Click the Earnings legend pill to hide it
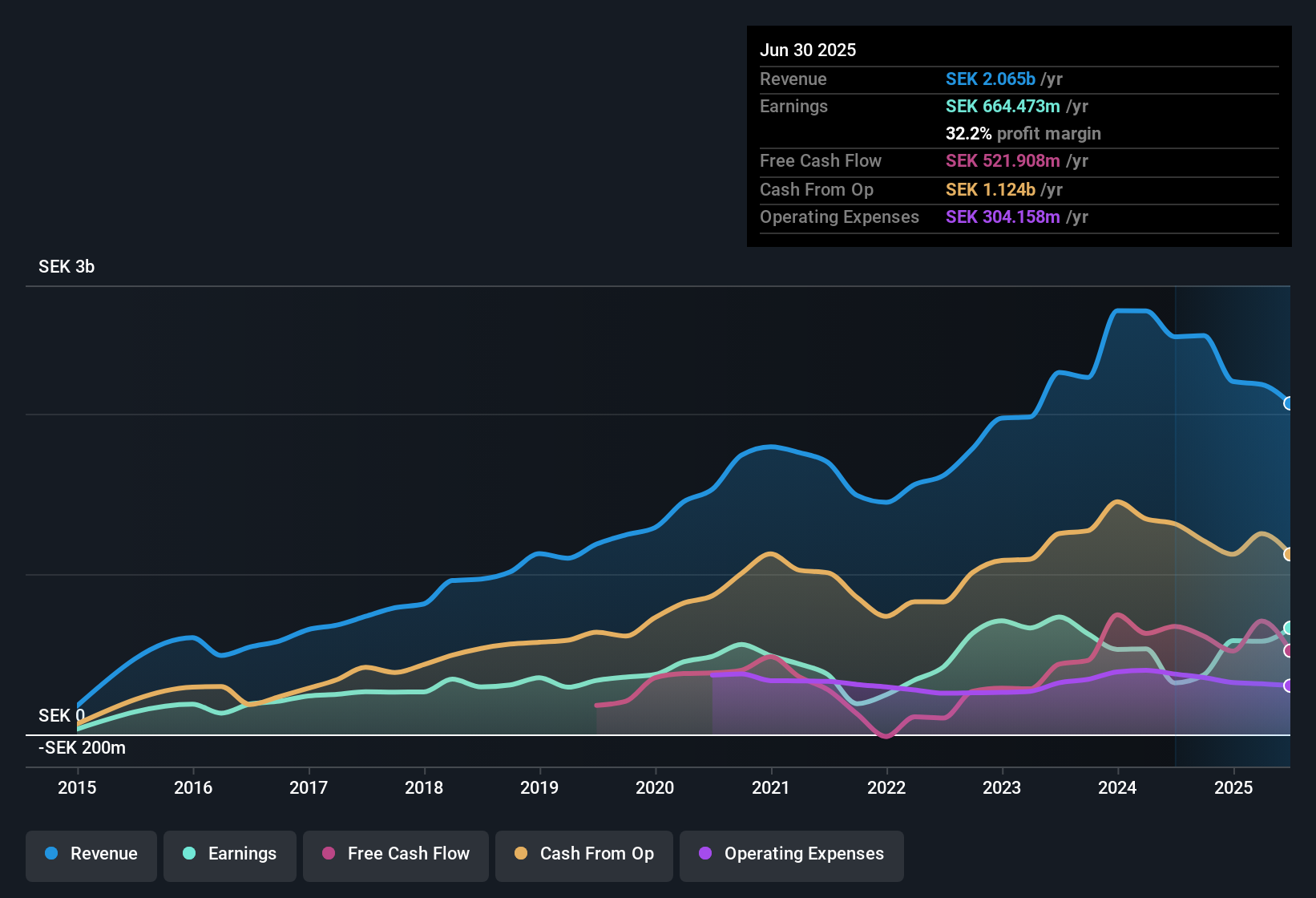 tap(229, 856)
